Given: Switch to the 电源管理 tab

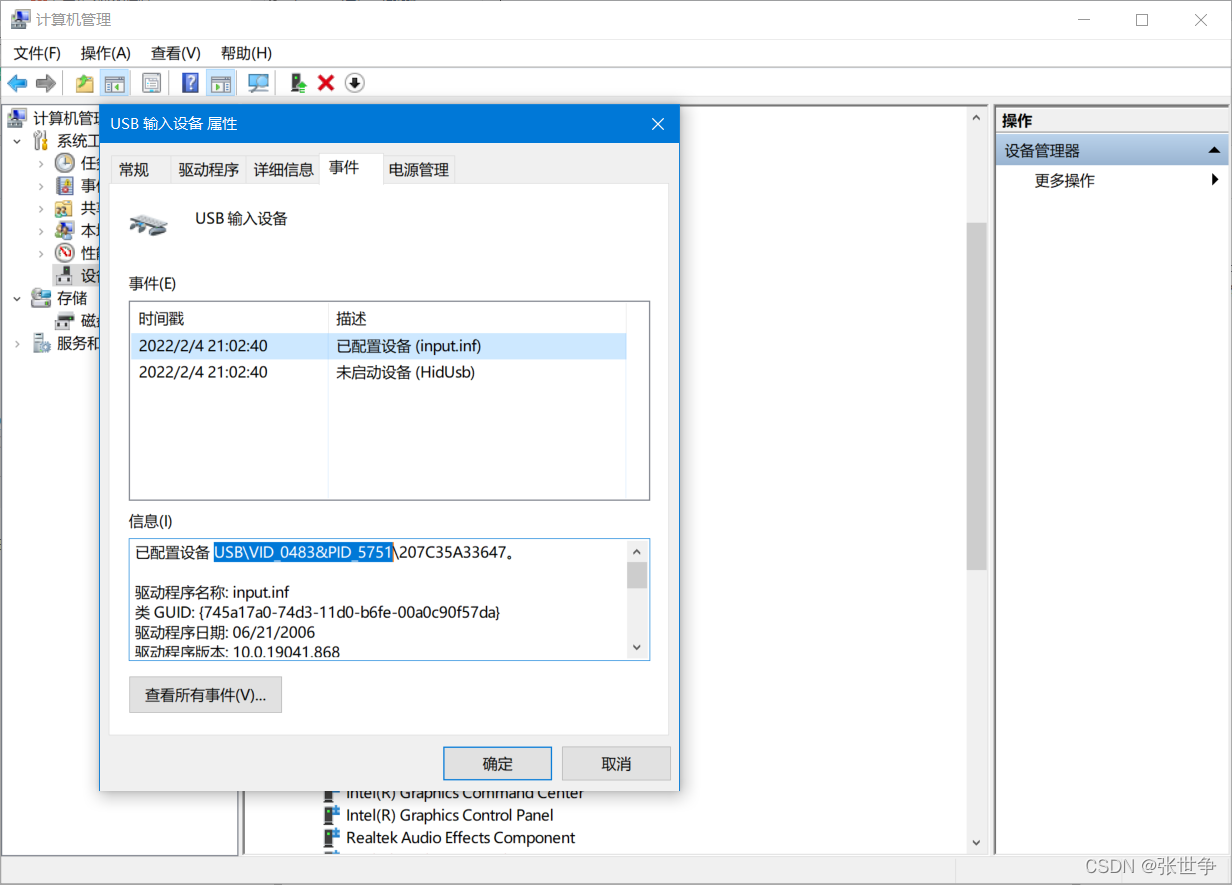Looking at the screenshot, I should click(419, 170).
